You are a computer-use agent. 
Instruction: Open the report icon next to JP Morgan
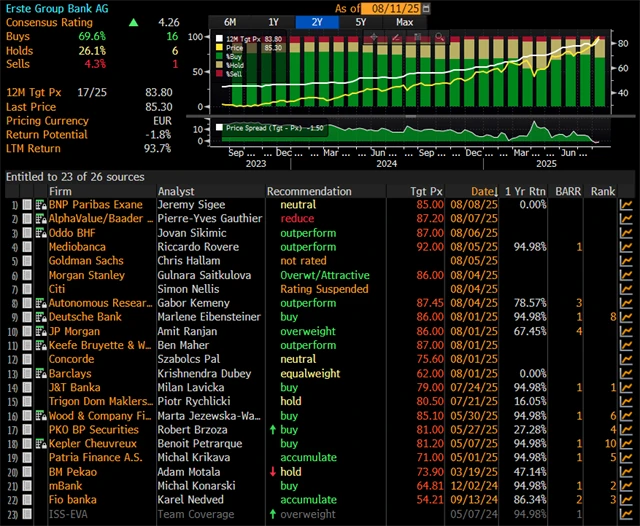pyautogui.click(x=41, y=331)
